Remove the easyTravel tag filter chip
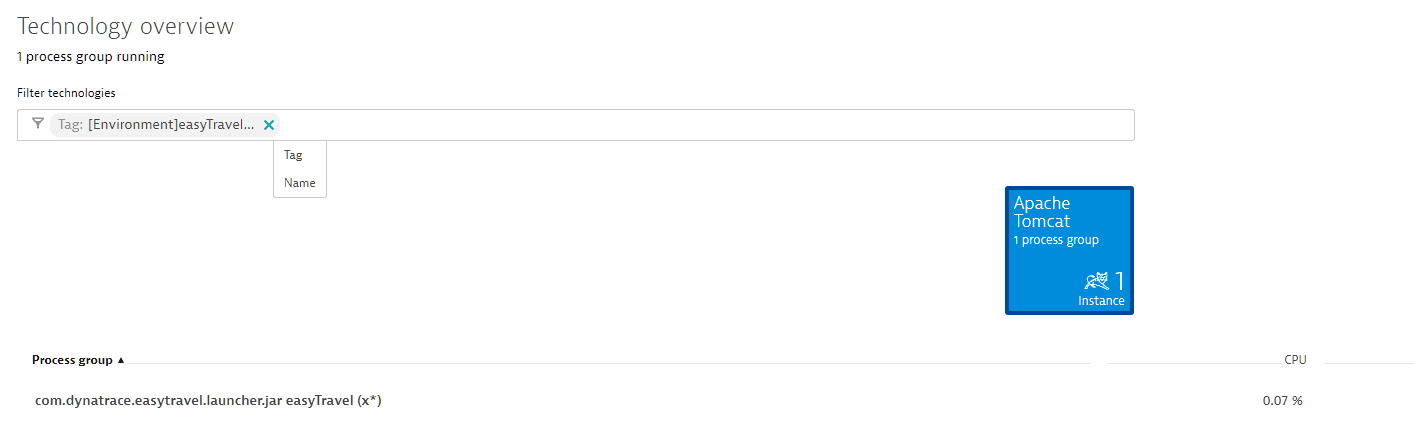Screen dimensions: 1414x441 click(x=268, y=125)
